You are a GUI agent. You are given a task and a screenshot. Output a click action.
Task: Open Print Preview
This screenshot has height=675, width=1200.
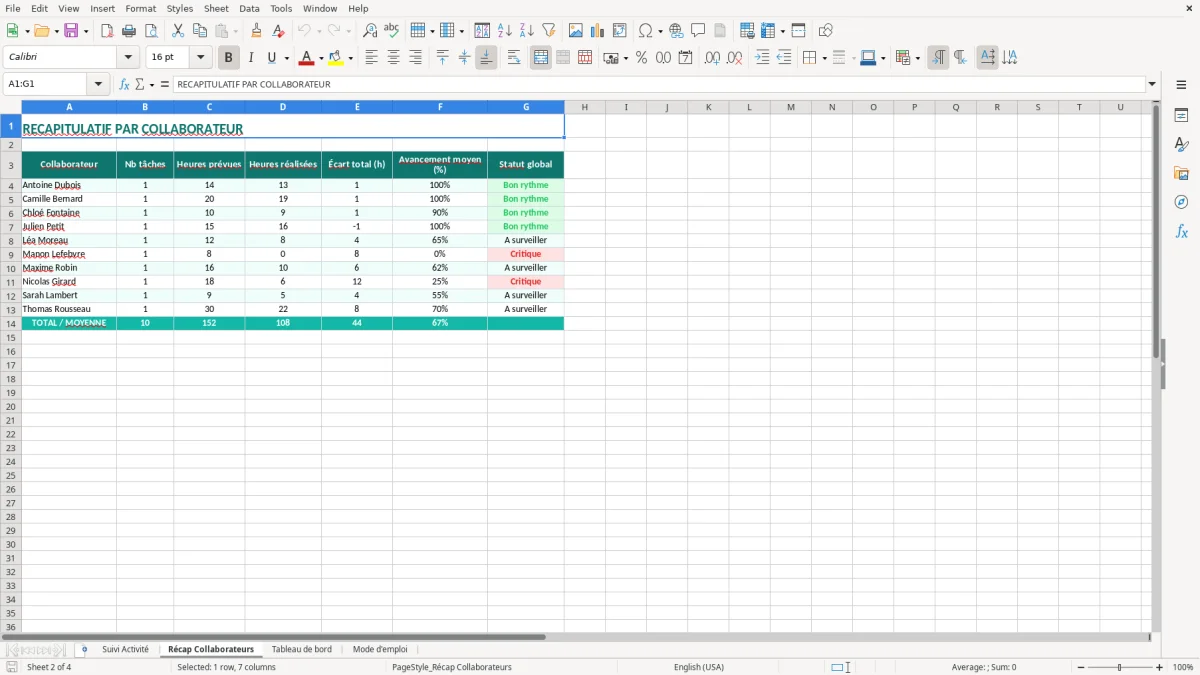[x=151, y=31]
